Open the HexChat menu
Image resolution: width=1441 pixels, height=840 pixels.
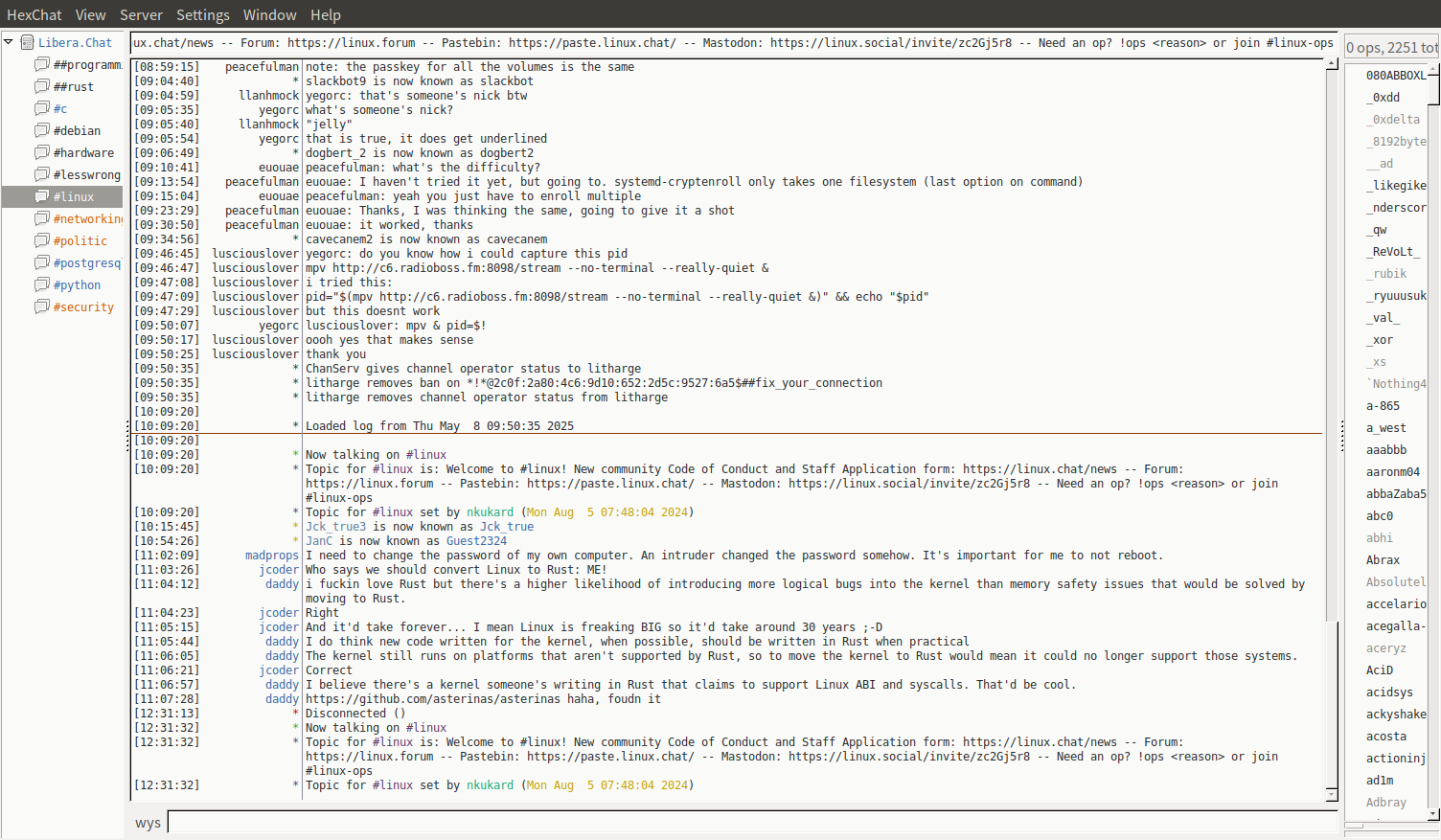click(34, 14)
